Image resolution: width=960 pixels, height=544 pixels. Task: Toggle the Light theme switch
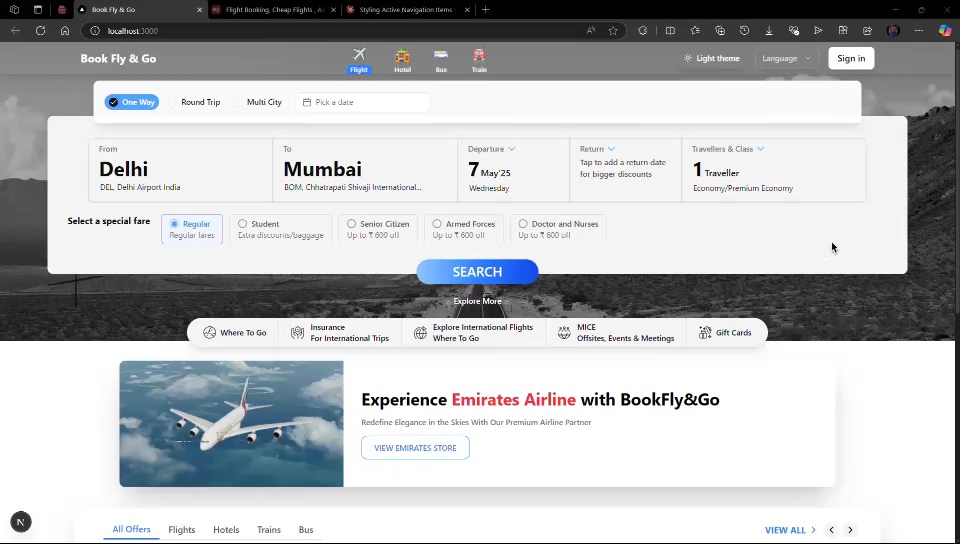(711, 58)
